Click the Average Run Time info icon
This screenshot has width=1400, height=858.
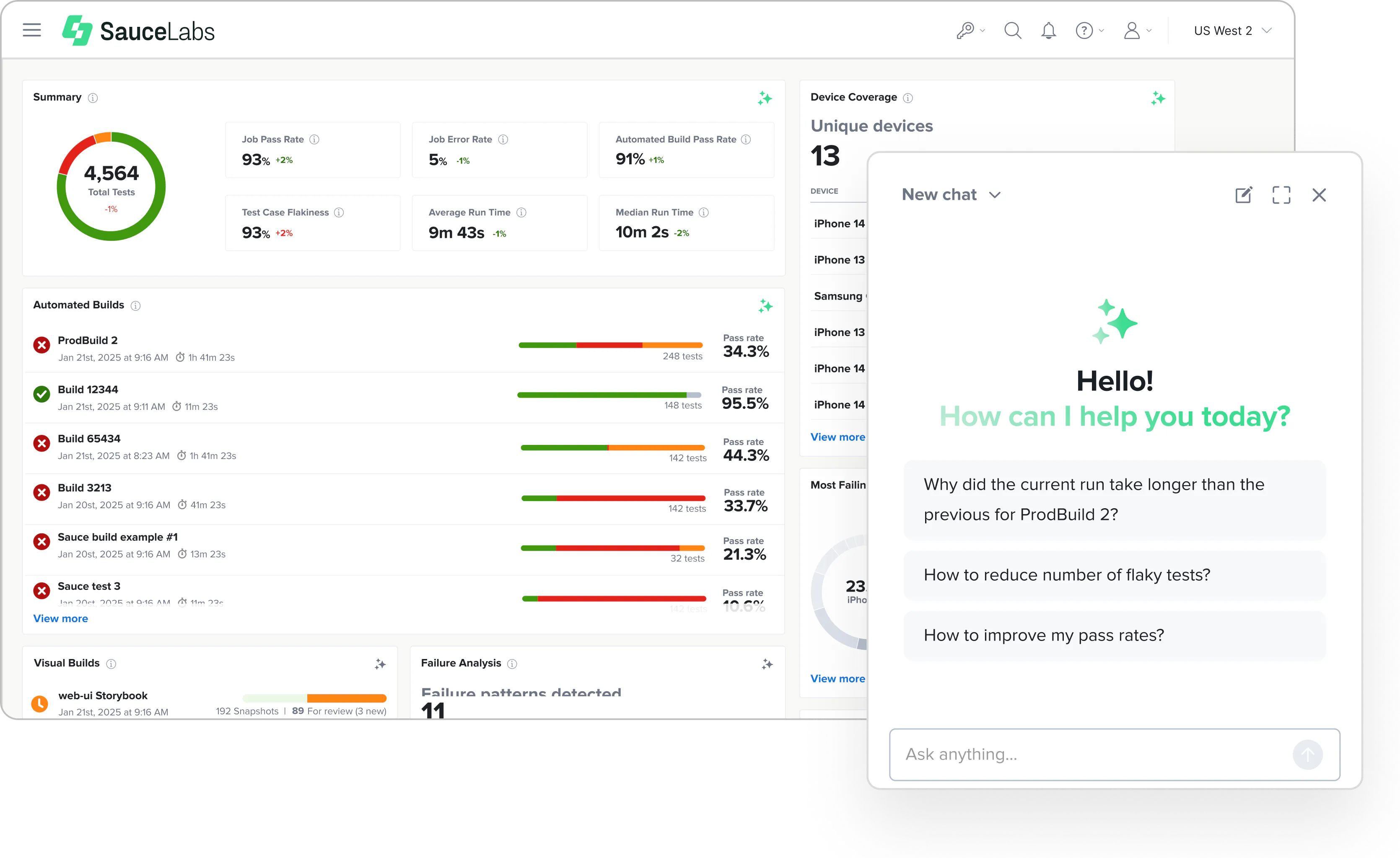(x=521, y=212)
